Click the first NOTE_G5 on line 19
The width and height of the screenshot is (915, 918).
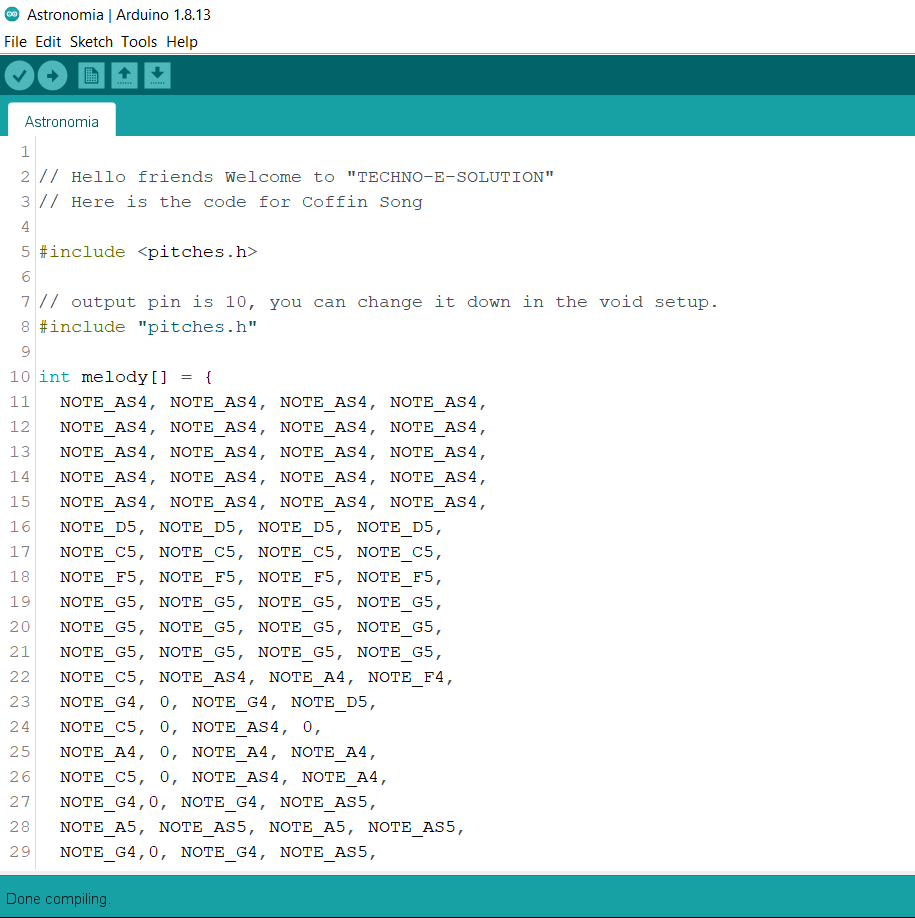[x=98, y=602]
